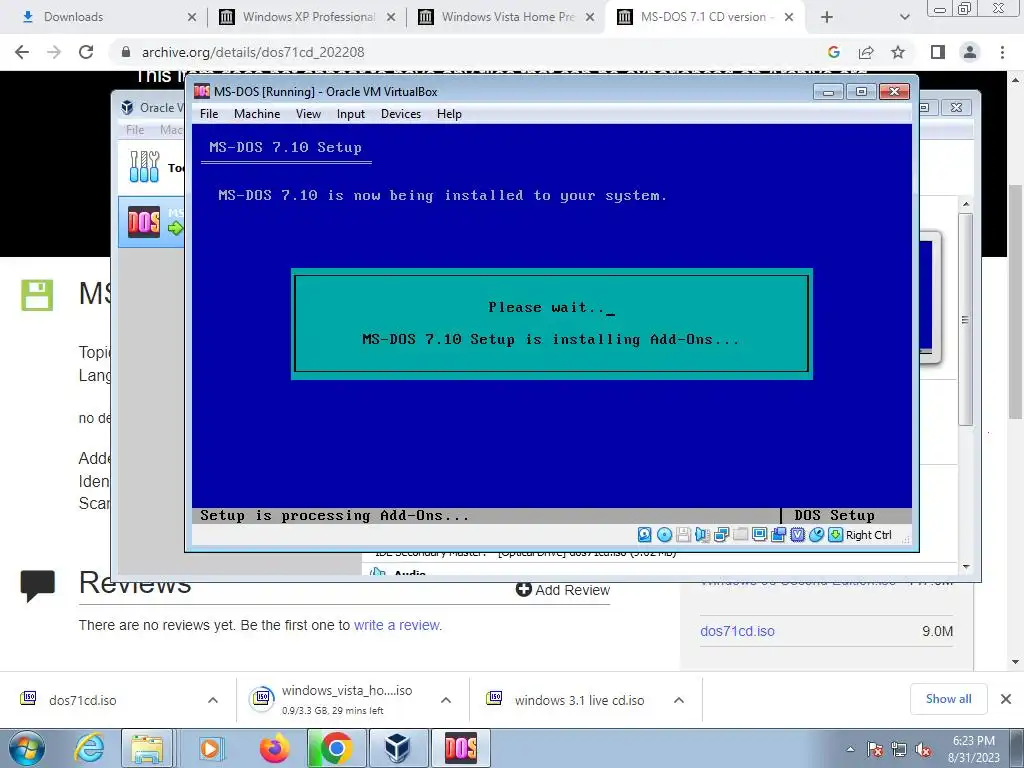Select MS-DOS VM icon in VirtualBox Manager list
Viewport: 1024px width, 768px height.
tap(144, 222)
